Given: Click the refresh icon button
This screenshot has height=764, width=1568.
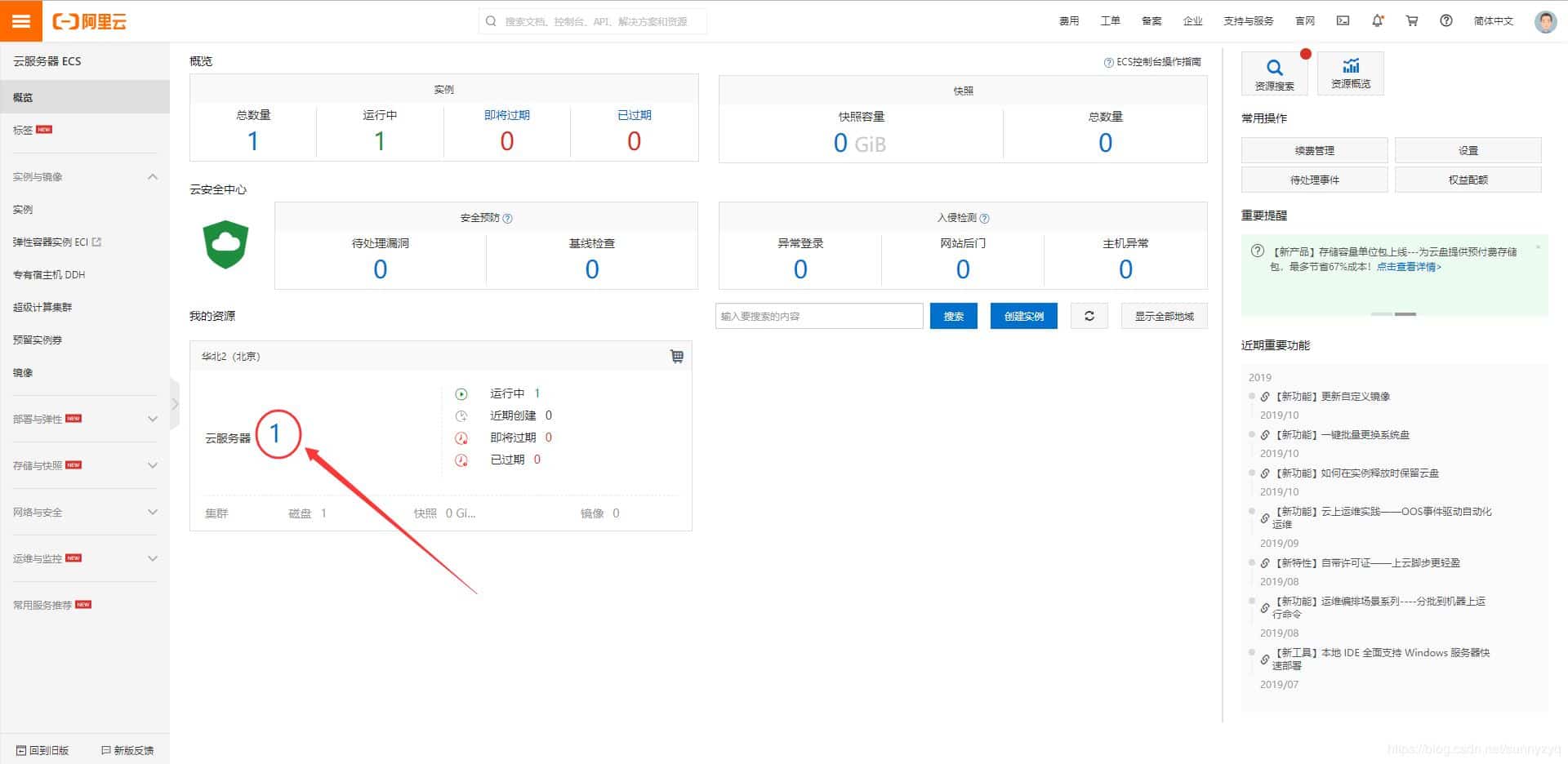Looking at the screenshot, I should point(1089,316).
